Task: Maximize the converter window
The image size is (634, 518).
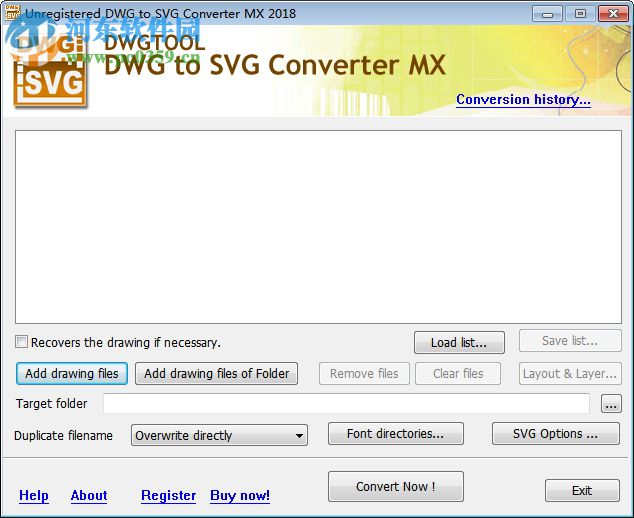Action: pos(580,14)
